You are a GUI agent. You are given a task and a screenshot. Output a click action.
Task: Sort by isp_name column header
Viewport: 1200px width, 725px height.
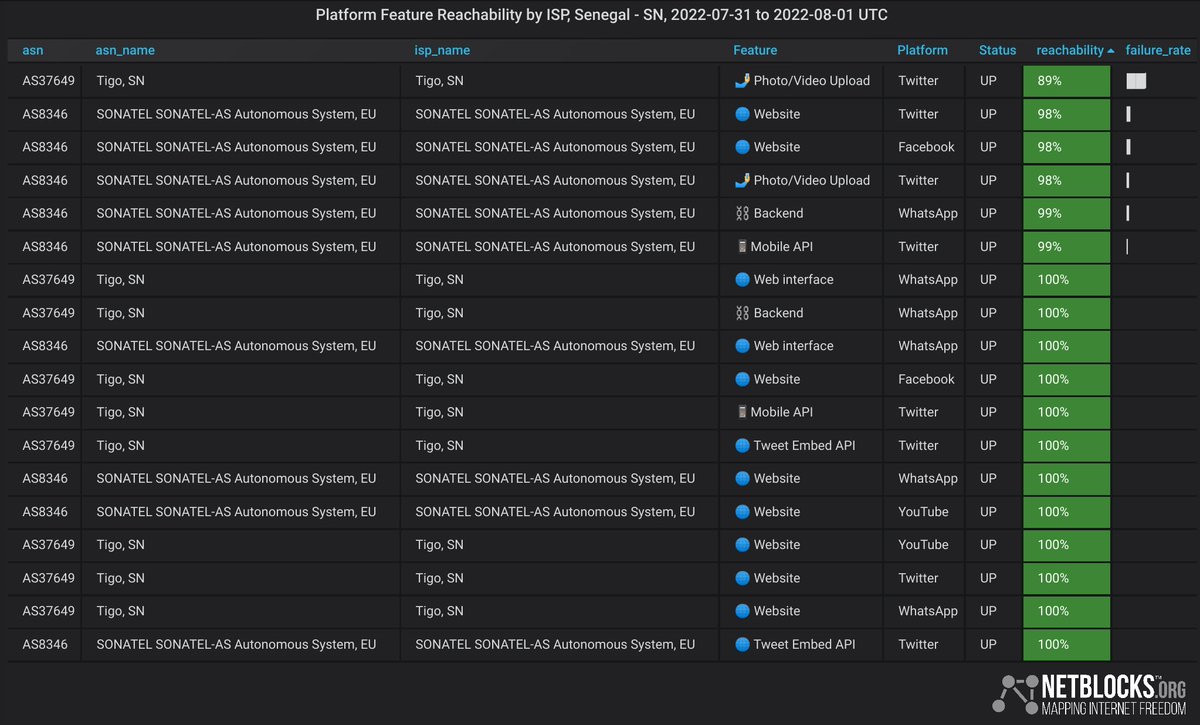442,50
